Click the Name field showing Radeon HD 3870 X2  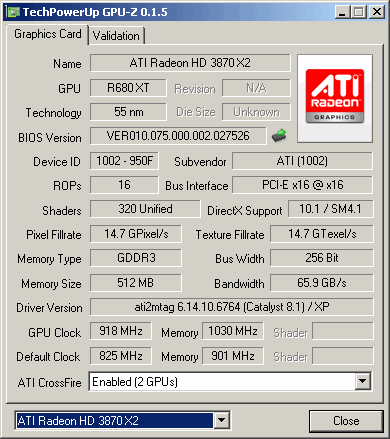(190, 63)
